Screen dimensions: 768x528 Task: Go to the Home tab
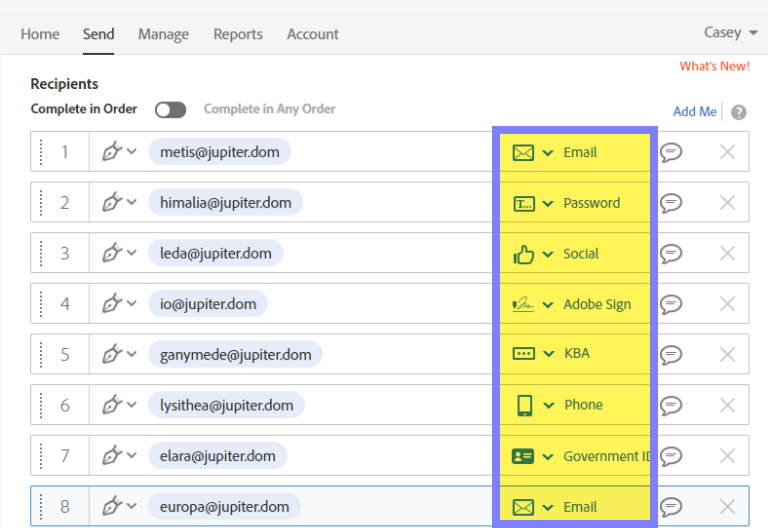(x=40, y=34)
